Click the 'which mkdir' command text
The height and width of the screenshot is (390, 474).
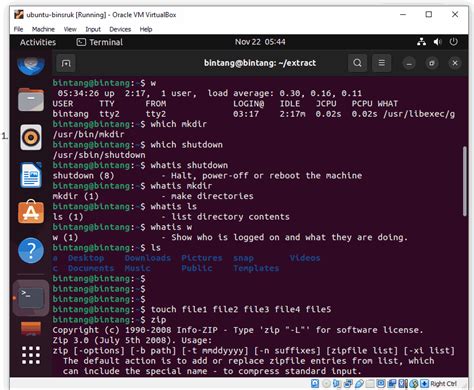(x=178, y=124)
